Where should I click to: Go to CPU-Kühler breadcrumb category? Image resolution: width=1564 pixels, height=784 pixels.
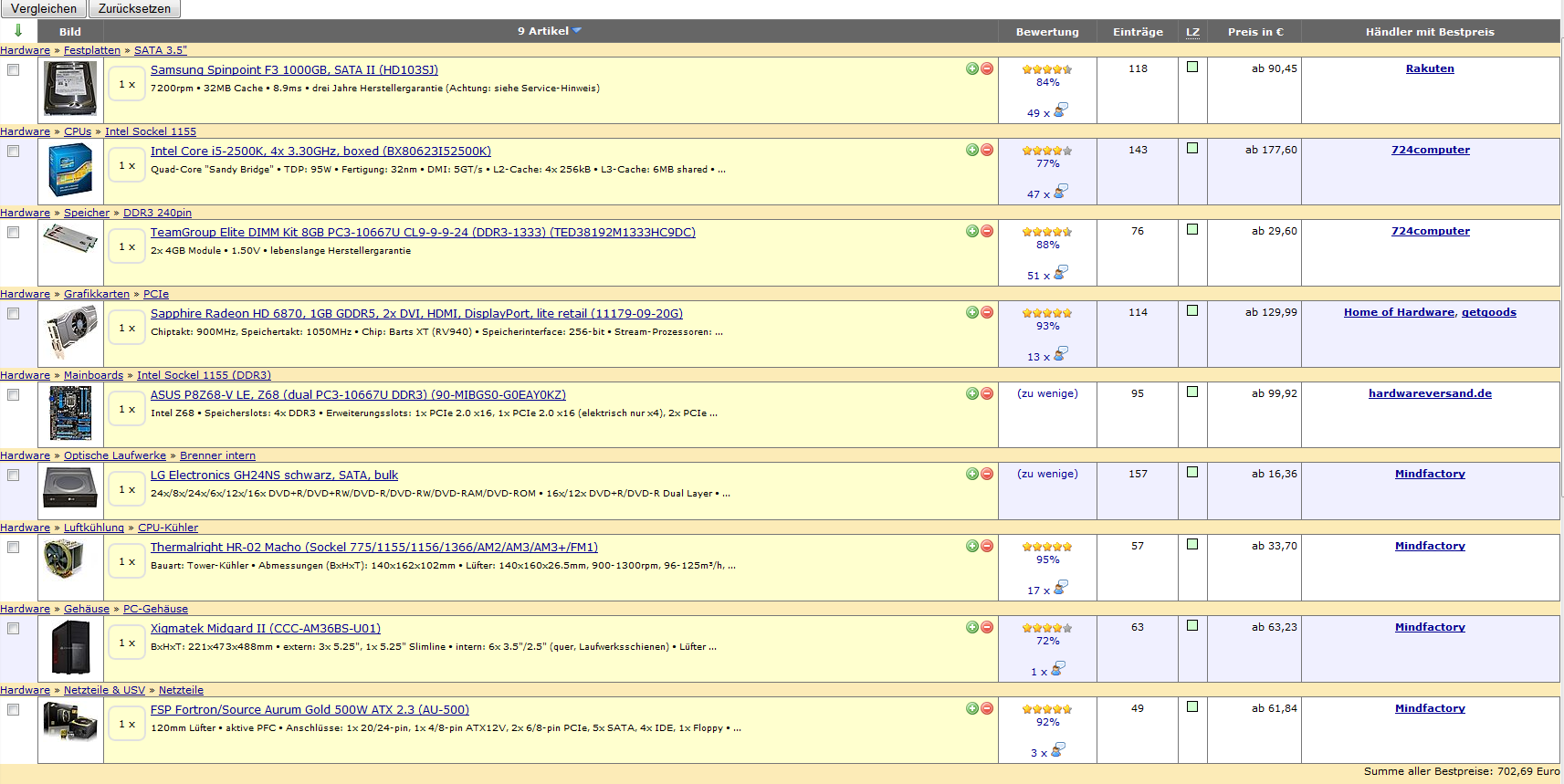pos(168,528)
